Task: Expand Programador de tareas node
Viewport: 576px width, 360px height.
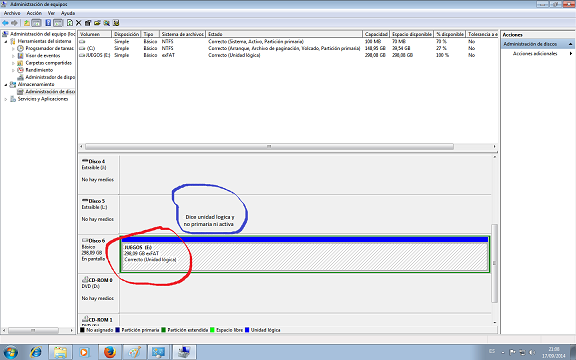Action: 13,48
